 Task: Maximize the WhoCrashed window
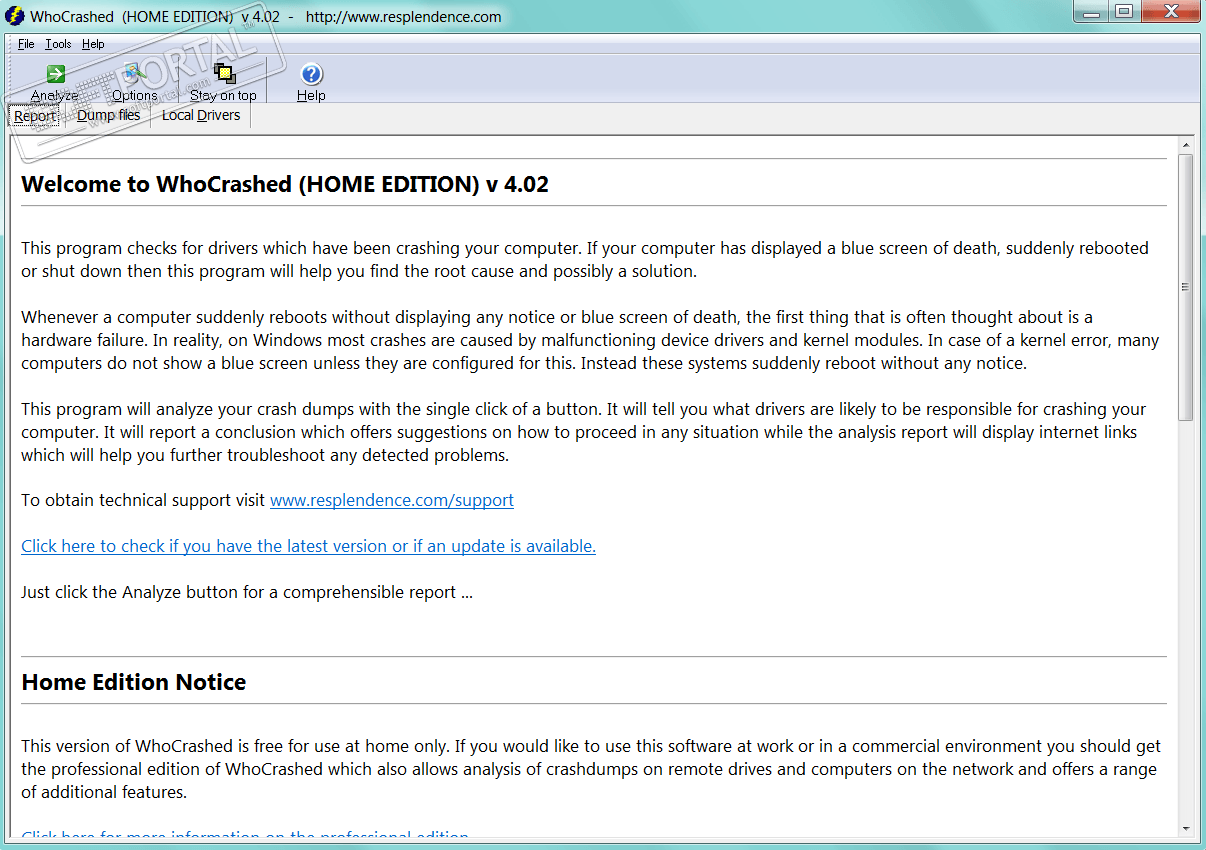pyautogui.click(x=1124, y=12)
